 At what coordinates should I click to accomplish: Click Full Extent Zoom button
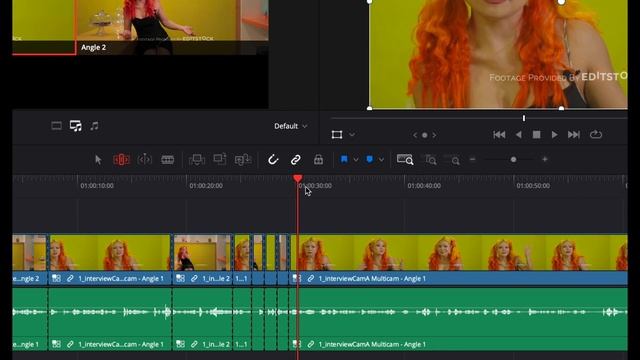[405, 159]
